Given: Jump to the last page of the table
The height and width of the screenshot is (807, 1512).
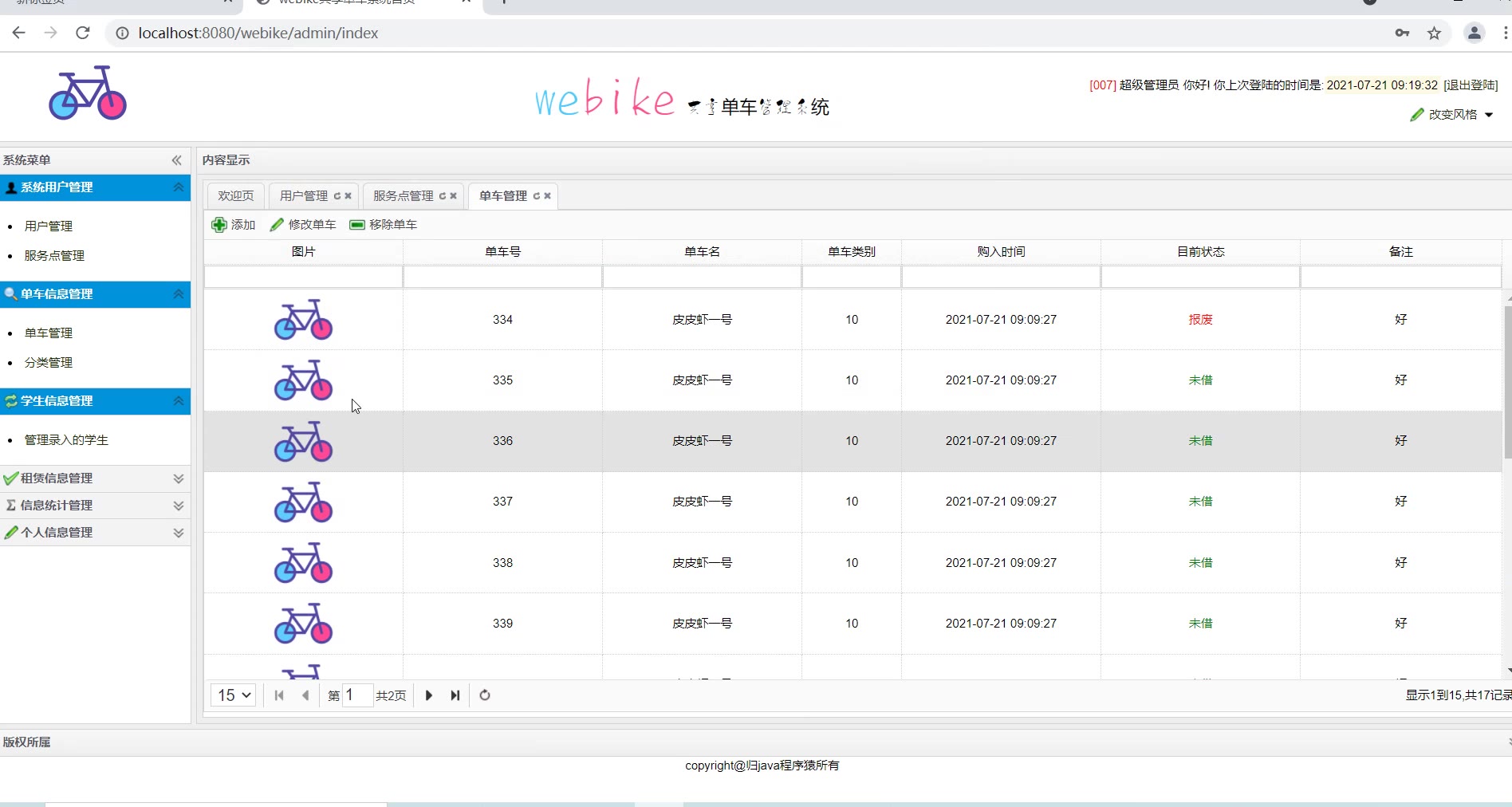Looking at the screenshot, I should [455, 695].
